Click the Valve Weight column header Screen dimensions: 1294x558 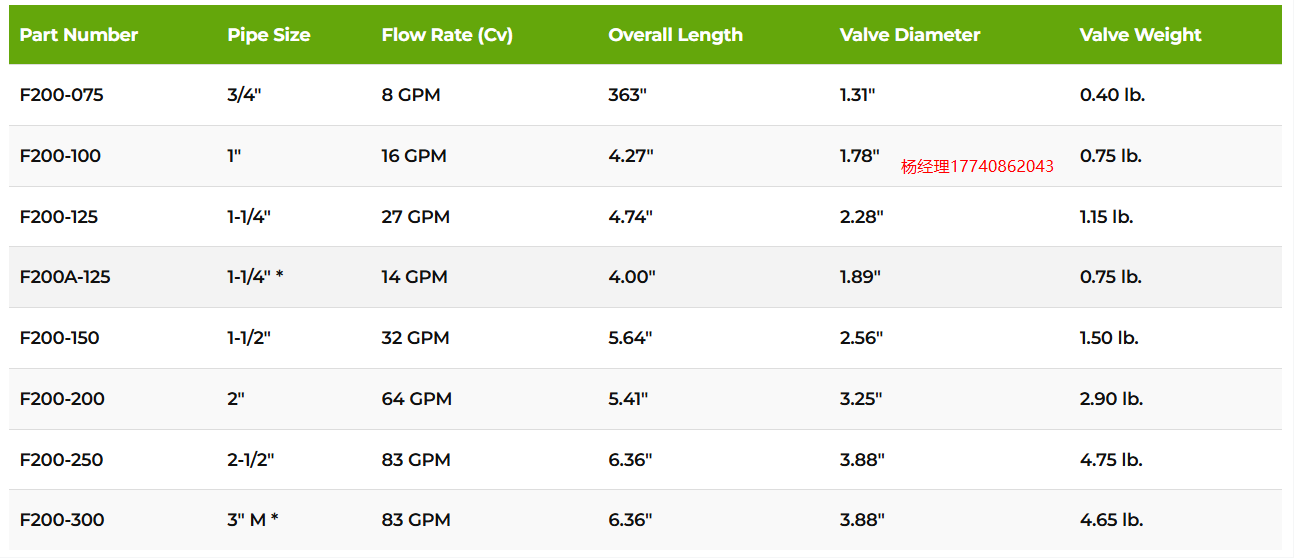(1141, 35)
